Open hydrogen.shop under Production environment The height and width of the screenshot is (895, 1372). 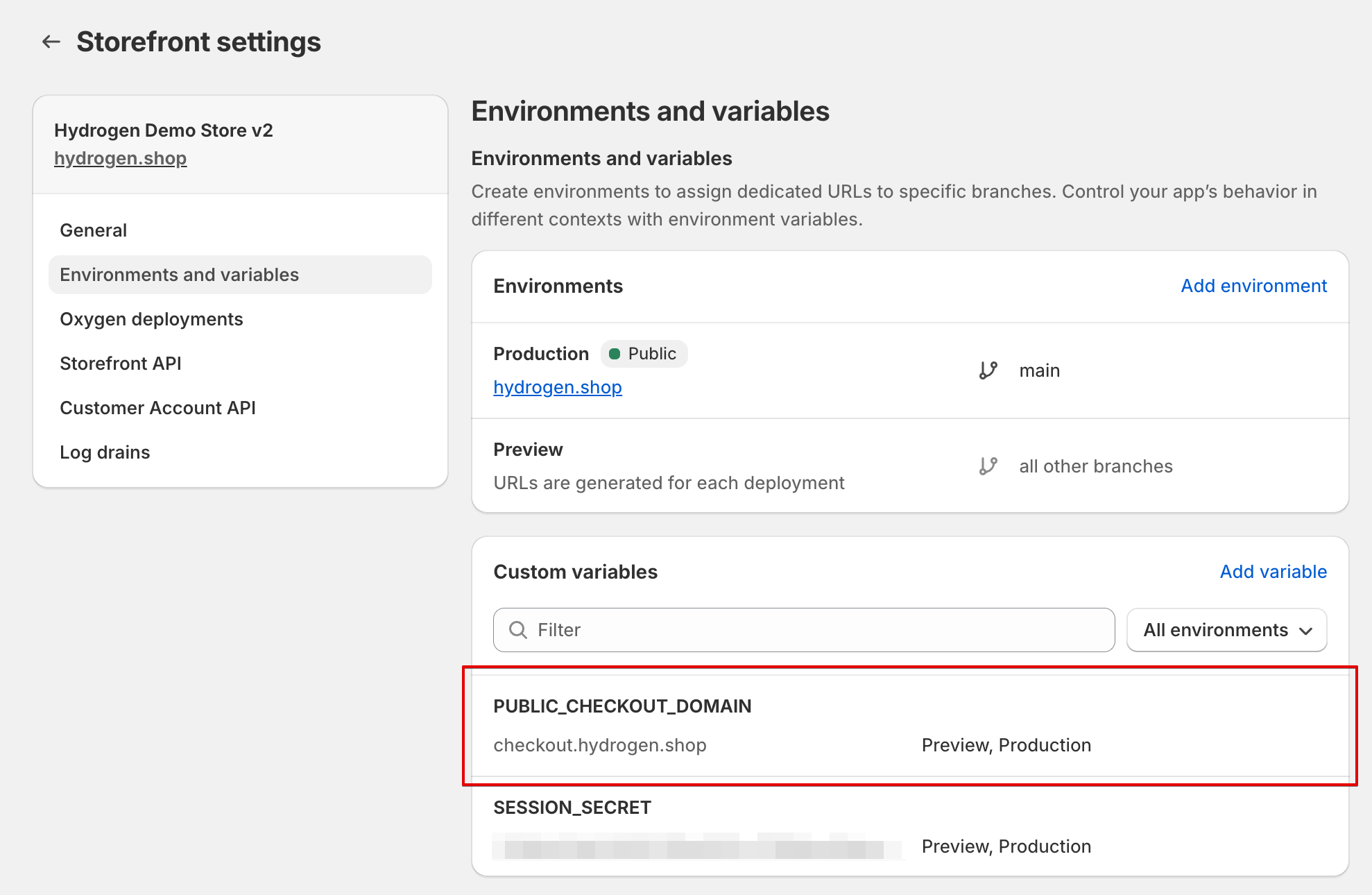pos(558,386)
